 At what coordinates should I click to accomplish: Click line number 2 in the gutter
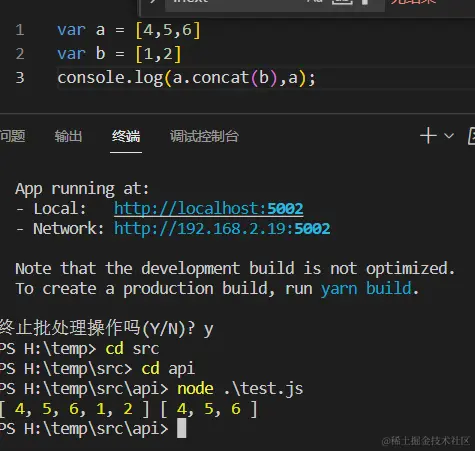(x=20, y=54)
